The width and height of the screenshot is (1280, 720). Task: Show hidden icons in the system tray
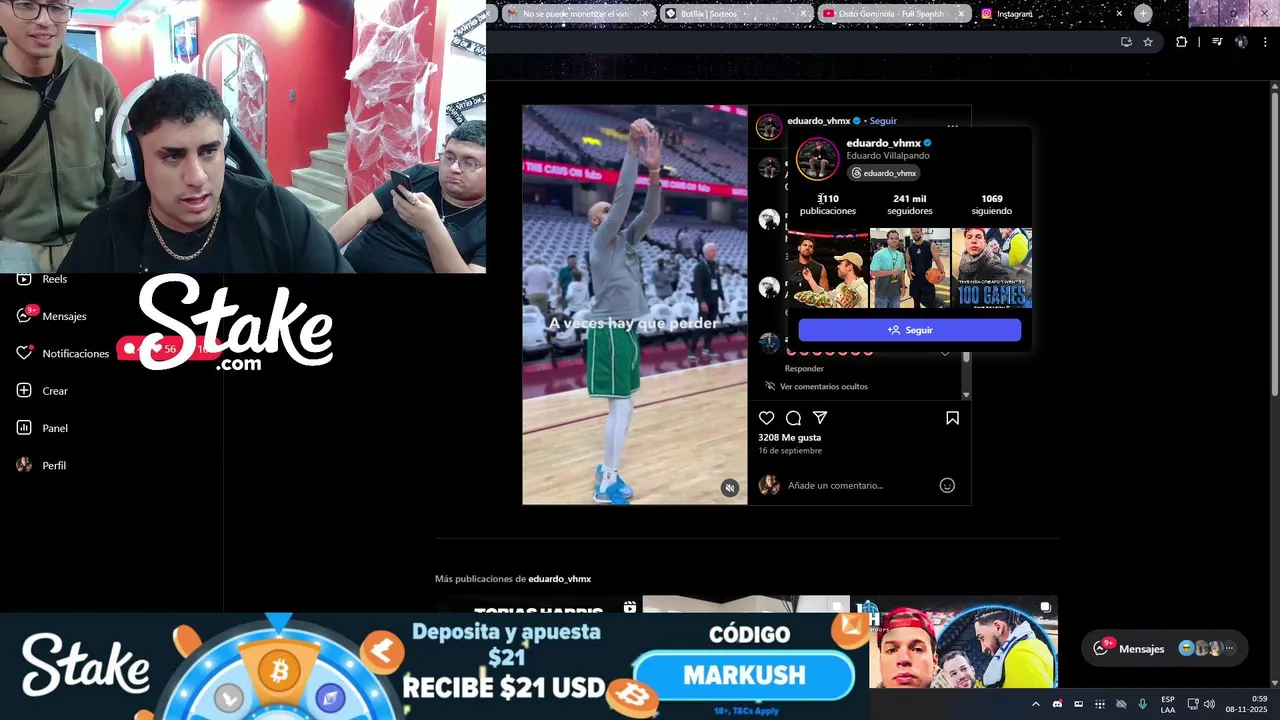pos(1035,704)
